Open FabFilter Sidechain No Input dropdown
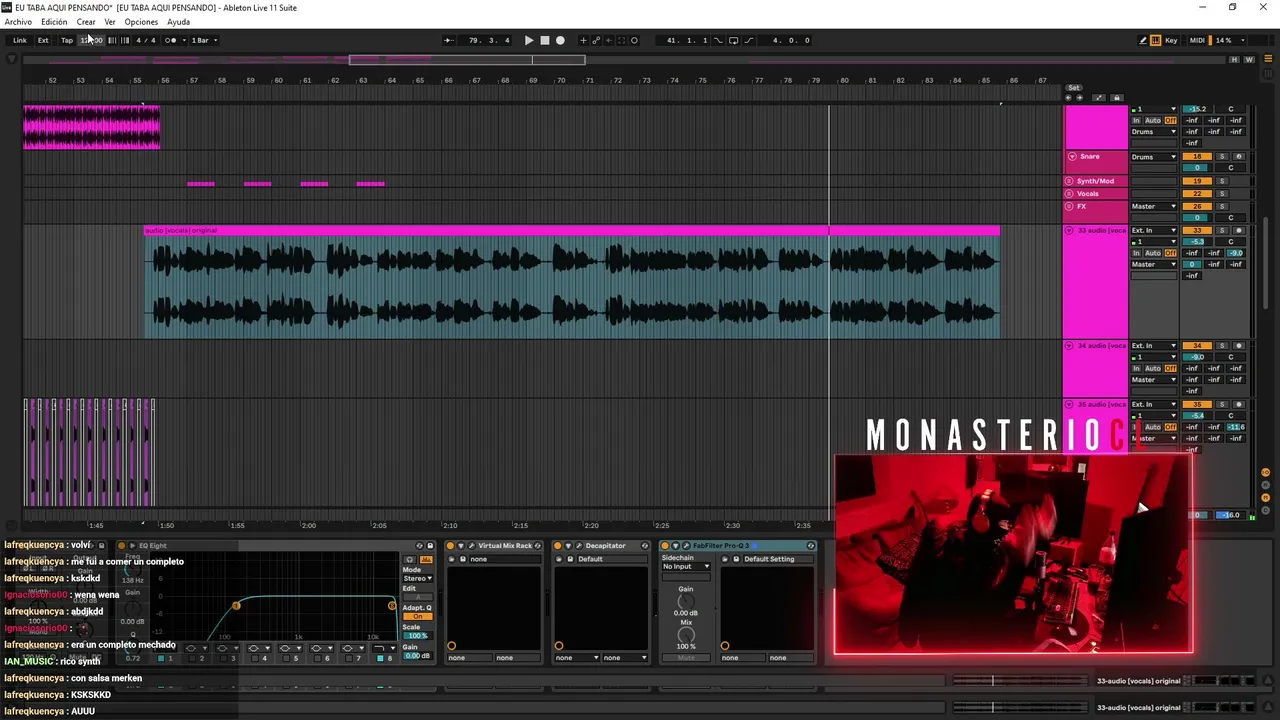 pos(686,567)
